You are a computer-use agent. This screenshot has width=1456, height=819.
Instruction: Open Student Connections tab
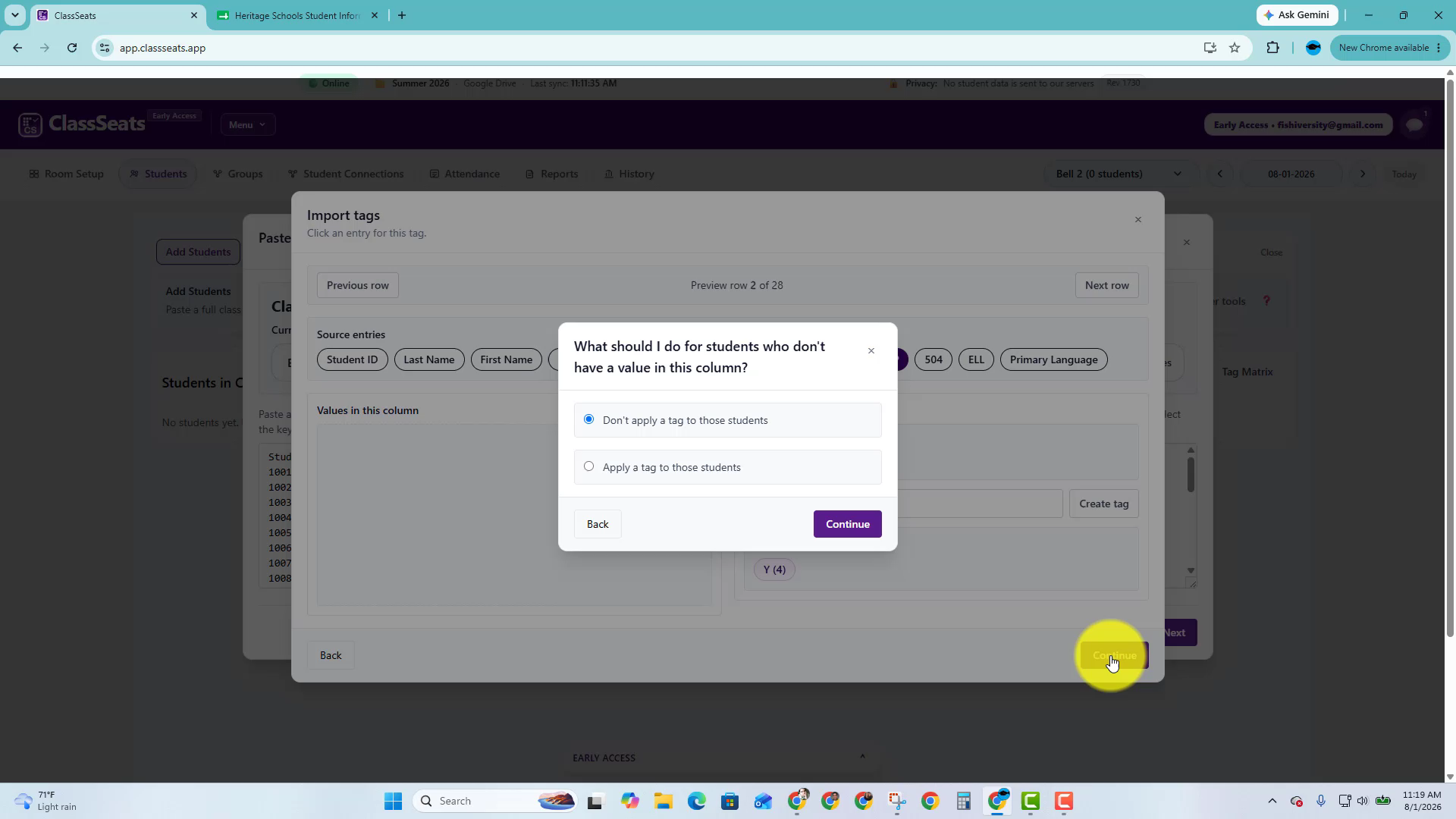click(346, 174)
